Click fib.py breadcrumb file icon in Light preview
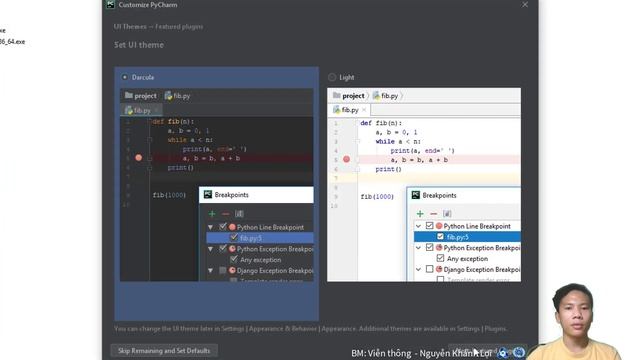The height and width of the screenshot is (360, 640). 376,96
